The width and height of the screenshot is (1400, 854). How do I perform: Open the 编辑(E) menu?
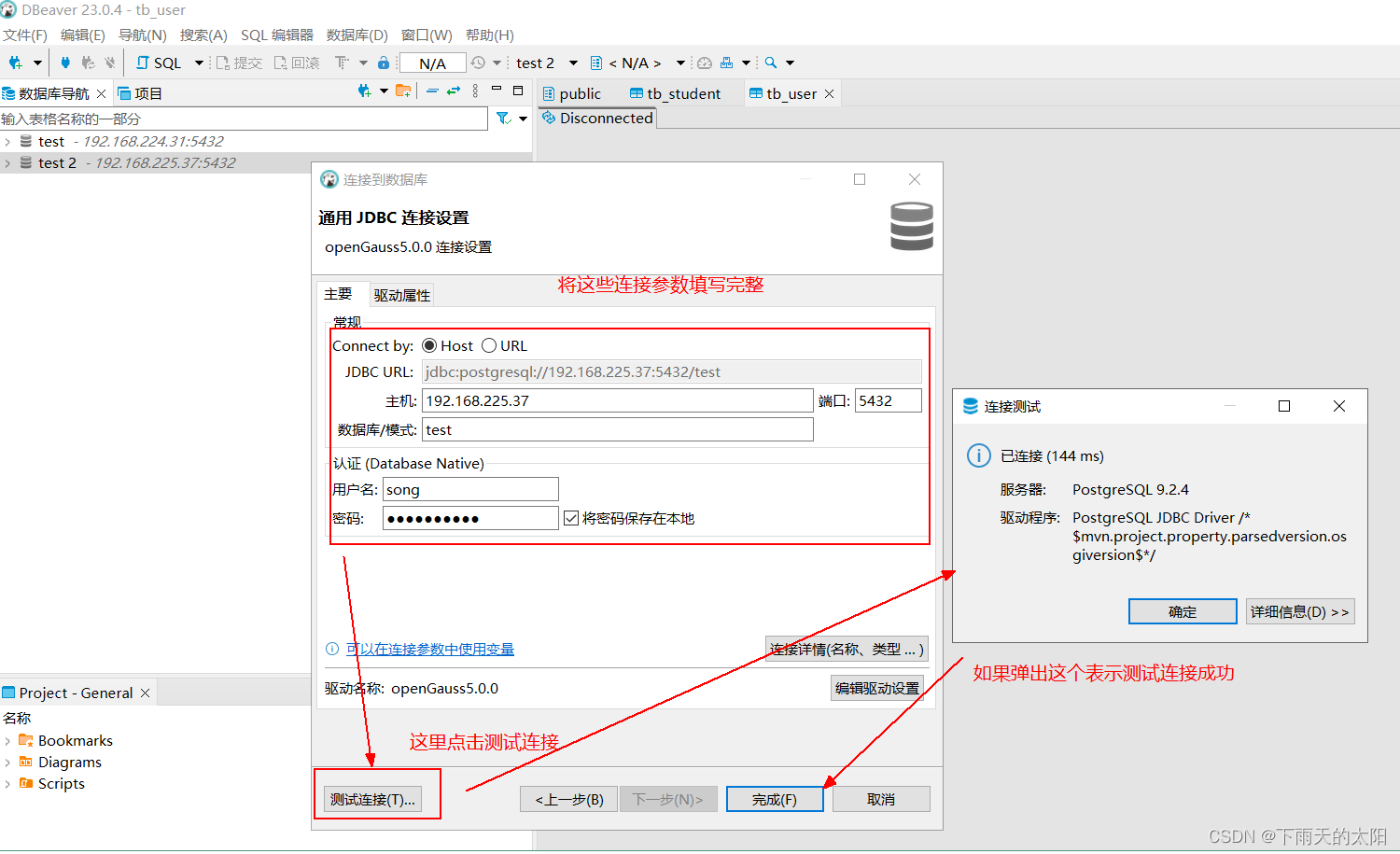[83, 35]
